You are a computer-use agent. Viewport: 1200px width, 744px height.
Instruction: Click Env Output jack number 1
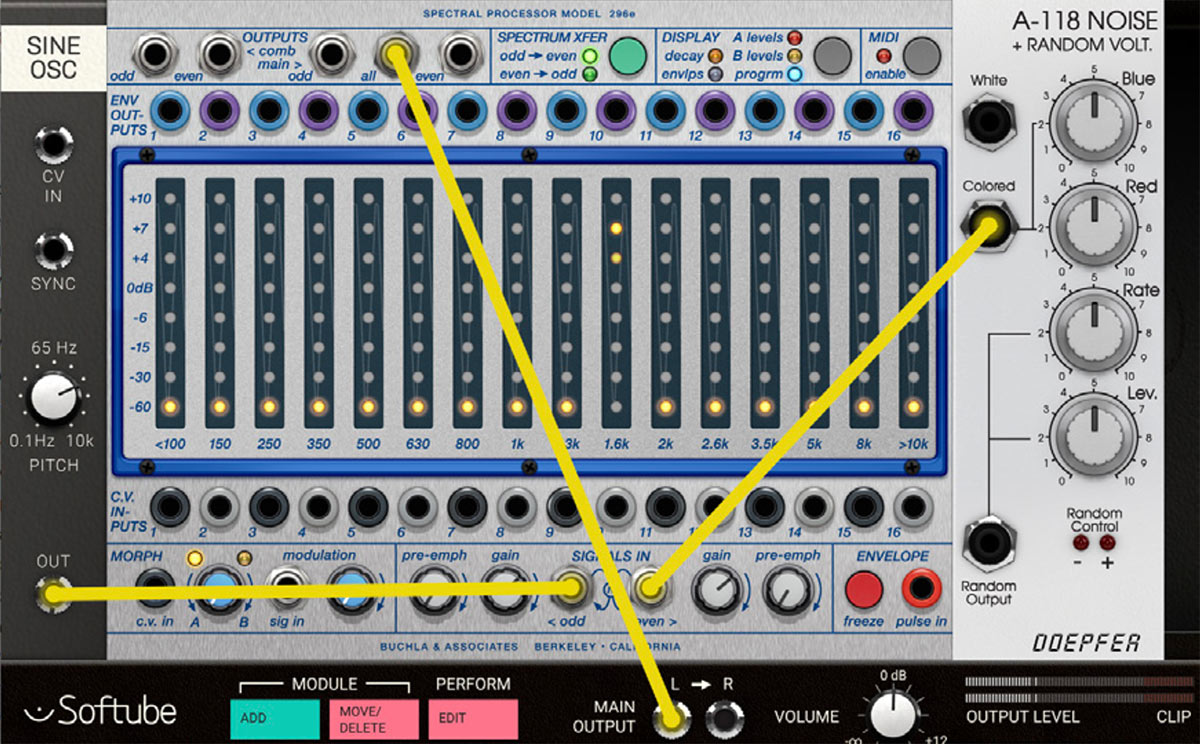click(x=171, y=109)
